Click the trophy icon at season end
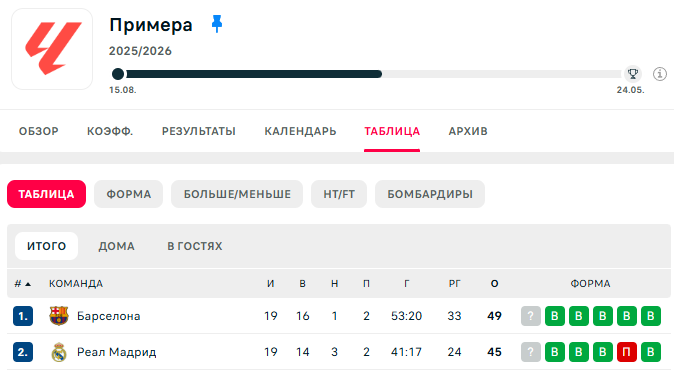 pos(633,74)
